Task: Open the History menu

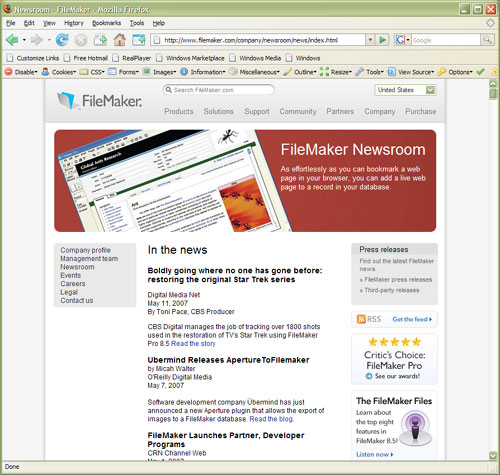Action: [x=74, y=23]
